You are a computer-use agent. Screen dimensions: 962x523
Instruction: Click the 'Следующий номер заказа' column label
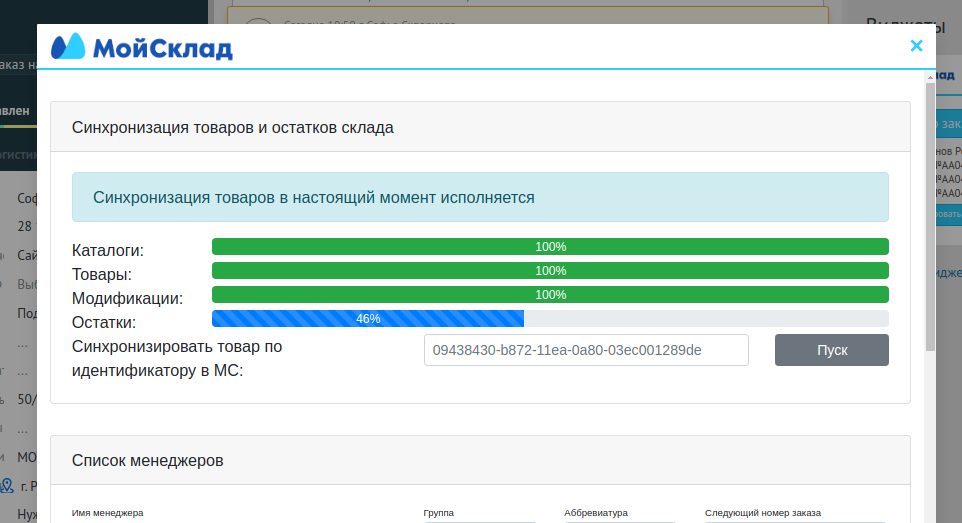[763, 513]
